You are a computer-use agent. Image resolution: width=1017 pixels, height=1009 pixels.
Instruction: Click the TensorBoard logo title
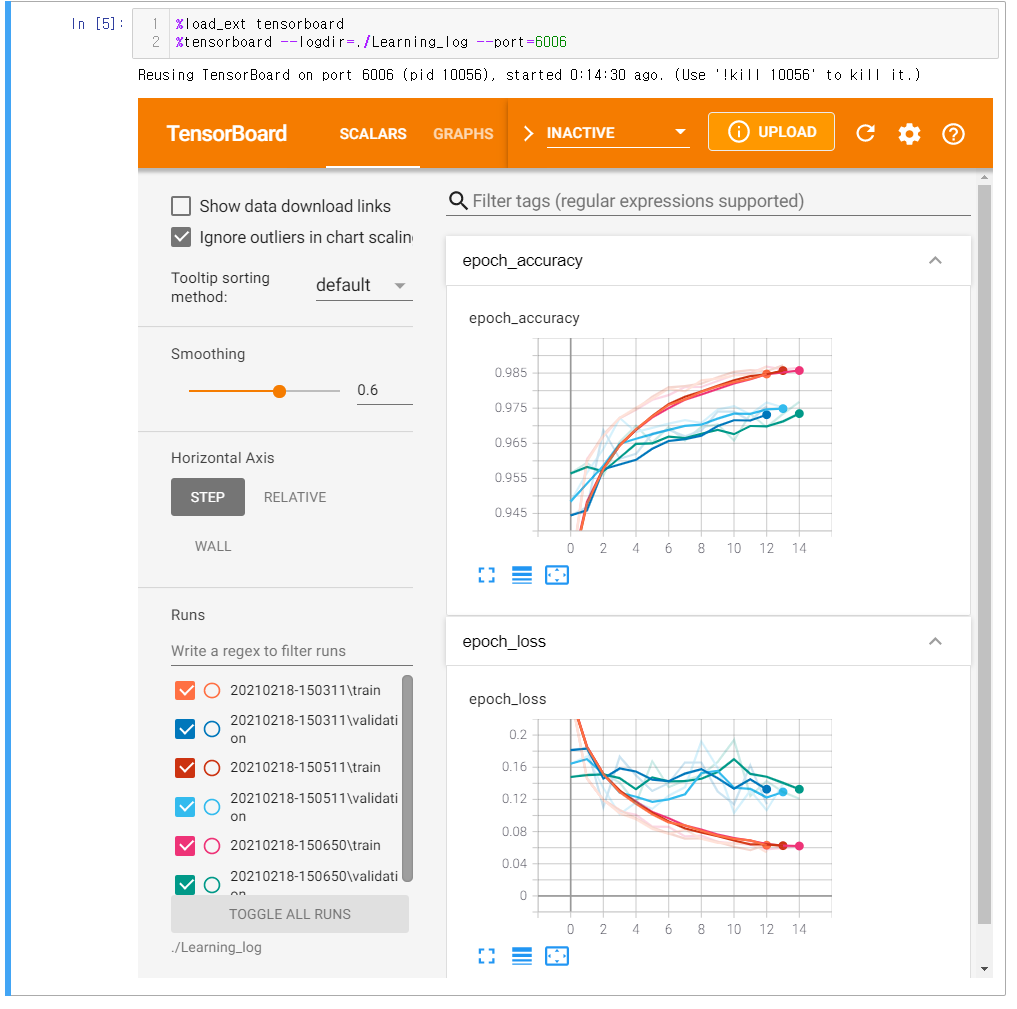tap(226, 134)
